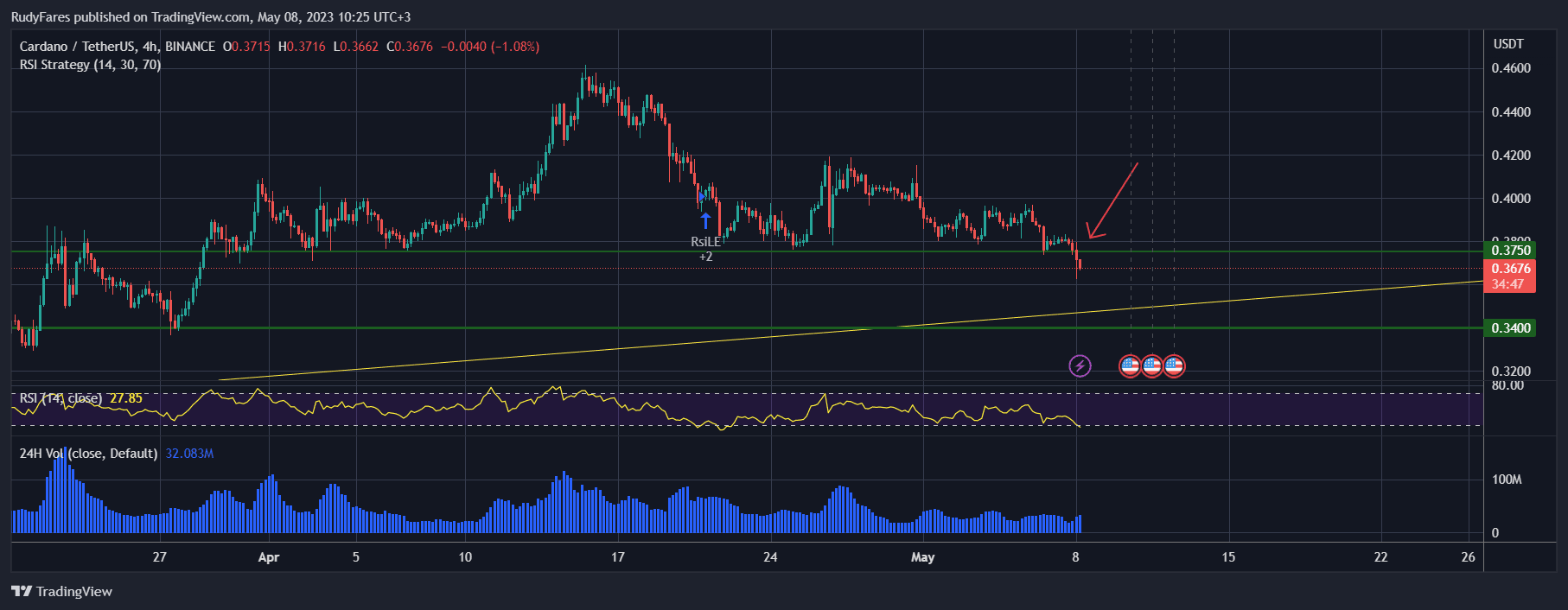The height and width of the screenshot is (610, 1568).
Task: Open the TradingView logo link
Action: [62, 592]
